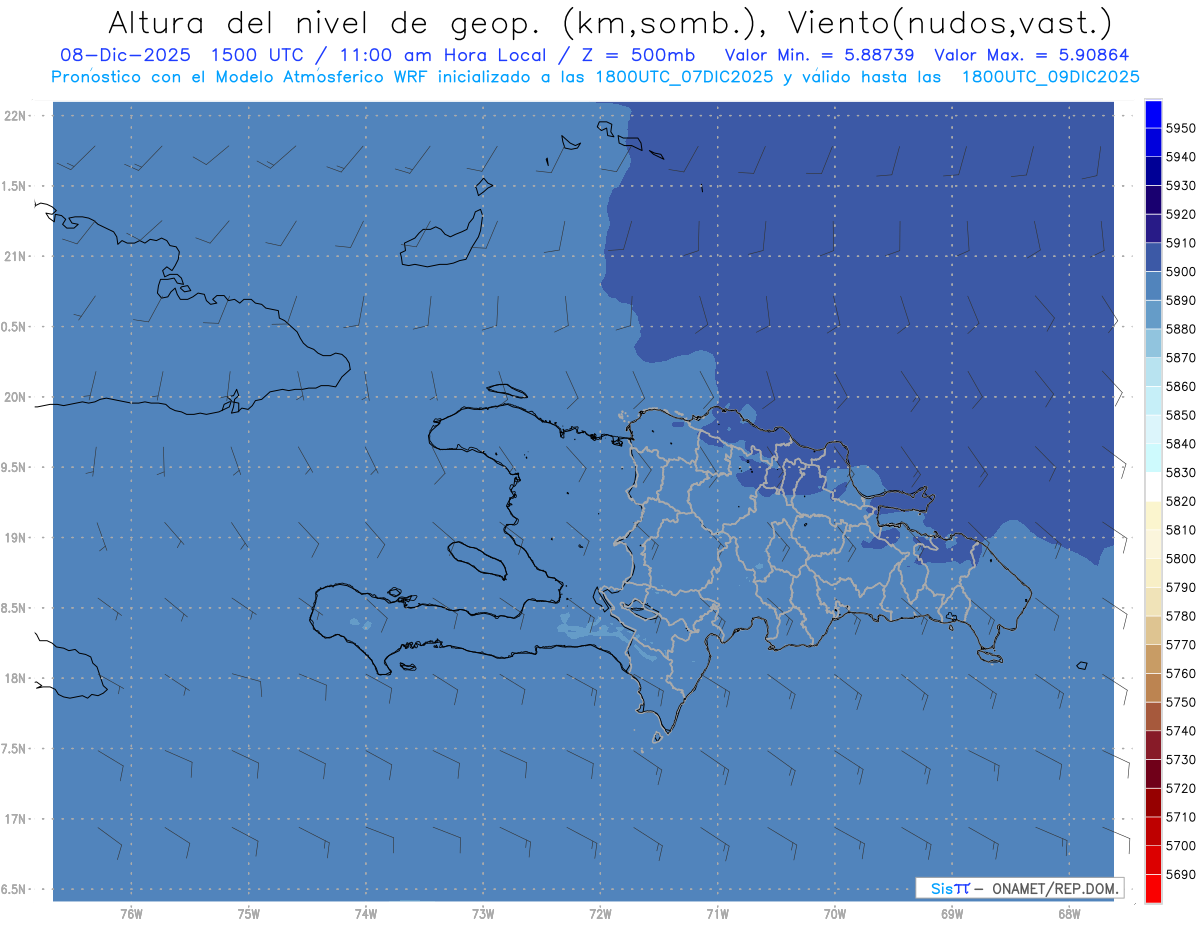
Task: Click the 76W longitude label
Action: [131, 914]
